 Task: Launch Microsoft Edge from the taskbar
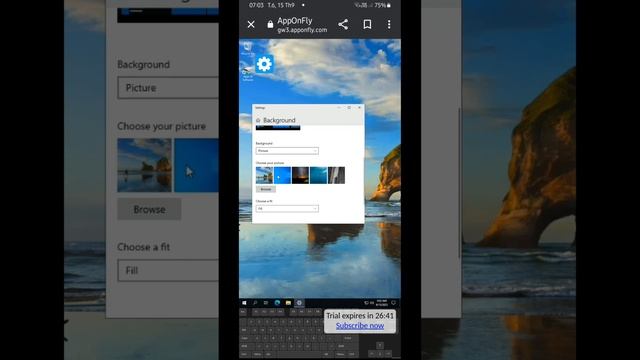tap(277, 303)
